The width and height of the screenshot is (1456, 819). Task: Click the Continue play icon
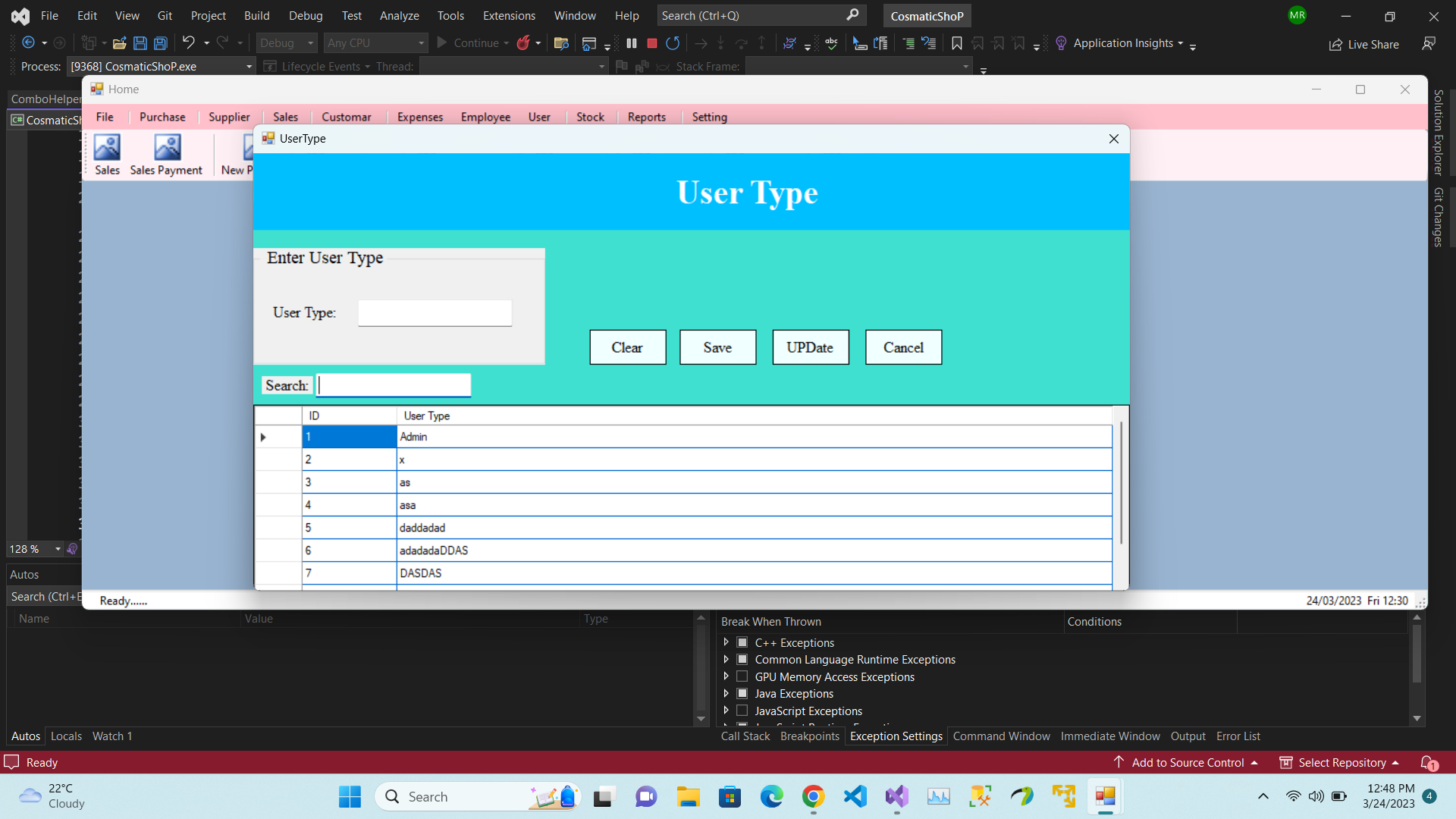tap(442, 43)
